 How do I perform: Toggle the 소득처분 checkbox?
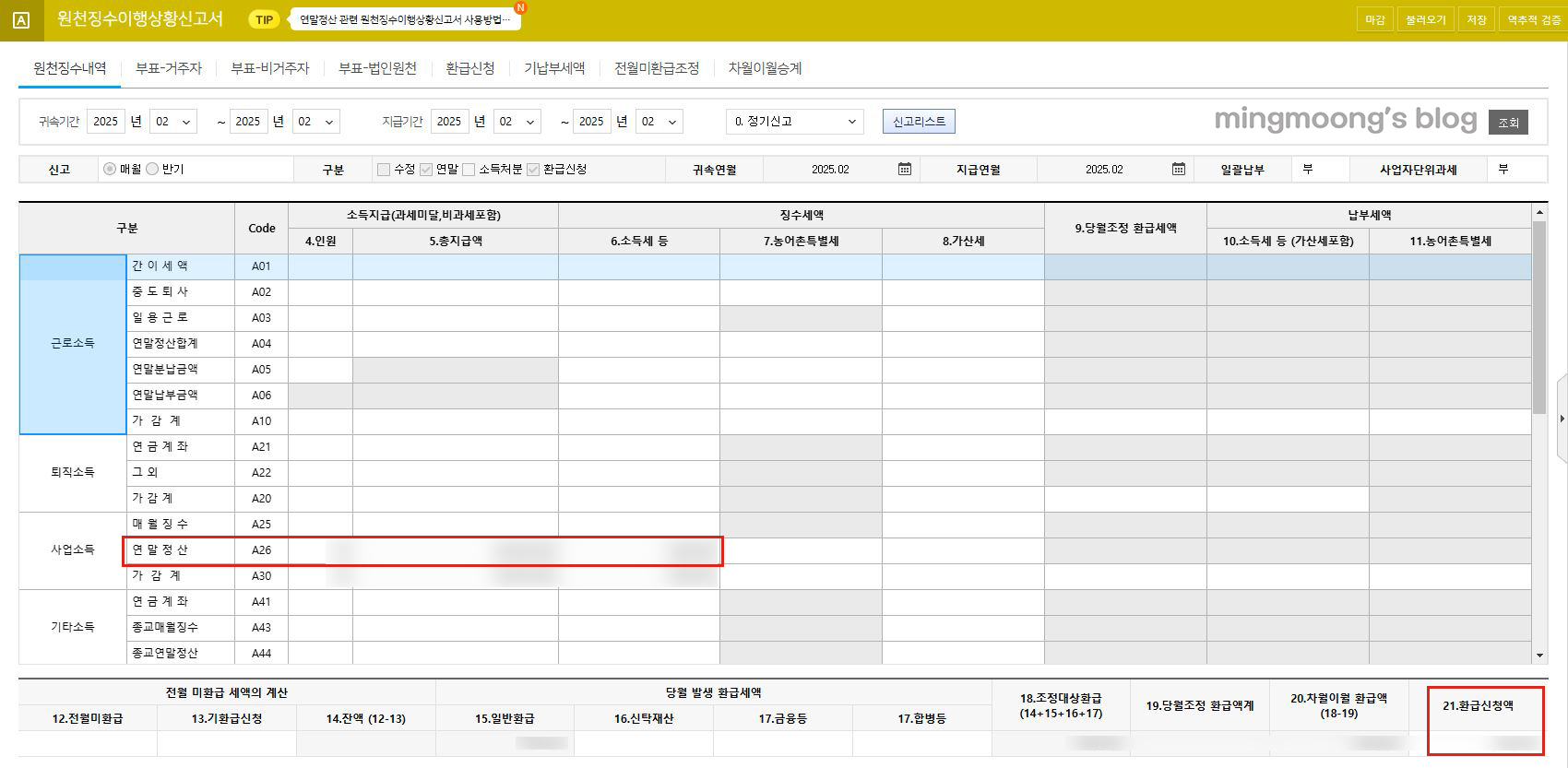click(x=469, y=170)
